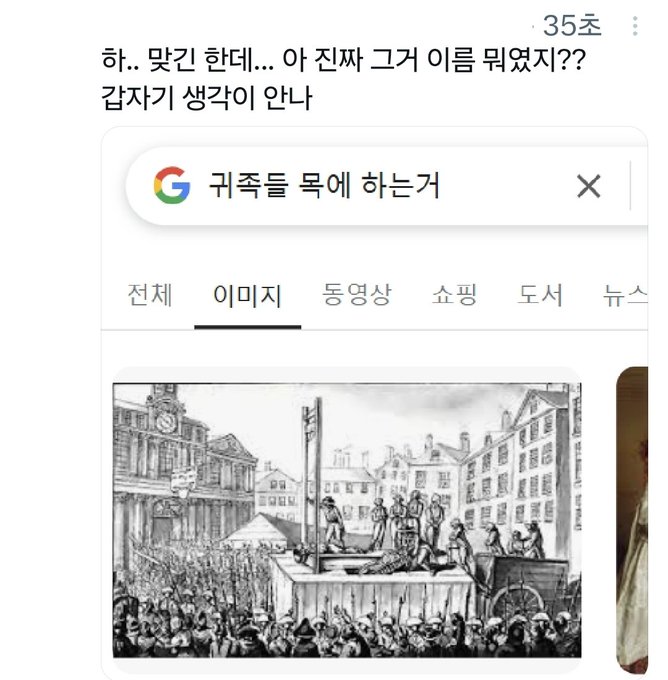Viewport: 668px width, 680px height.
Task: Select the 이미지 tab
Action: (x=247, y=296)
